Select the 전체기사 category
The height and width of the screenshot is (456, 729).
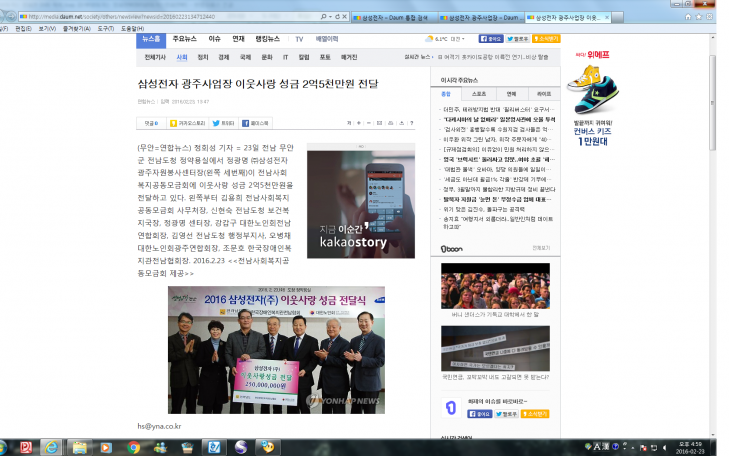tap(155, 57)
